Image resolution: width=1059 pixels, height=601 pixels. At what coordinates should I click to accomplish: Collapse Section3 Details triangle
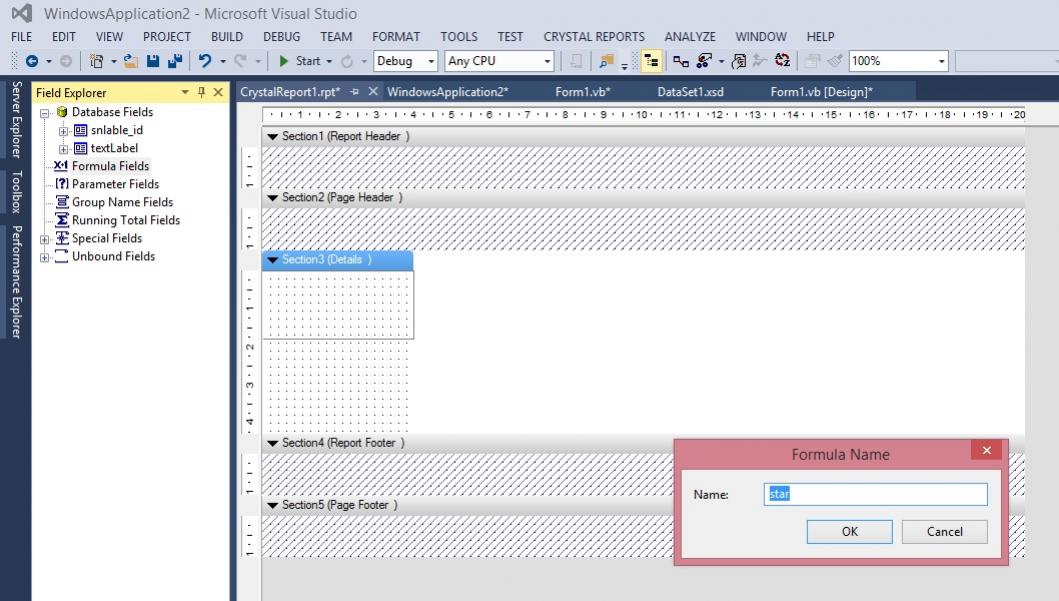click(273, 260)
